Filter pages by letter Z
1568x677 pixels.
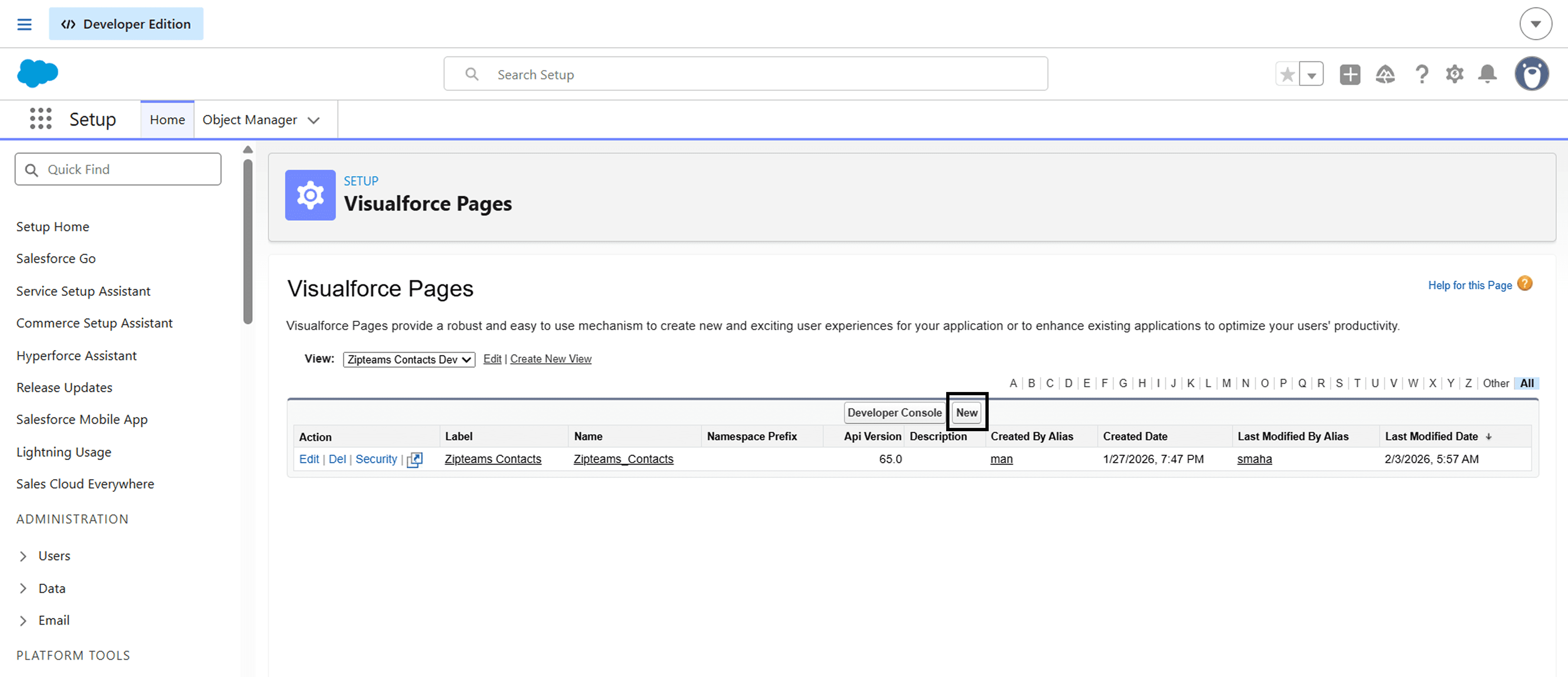(x=1468, y=383)
